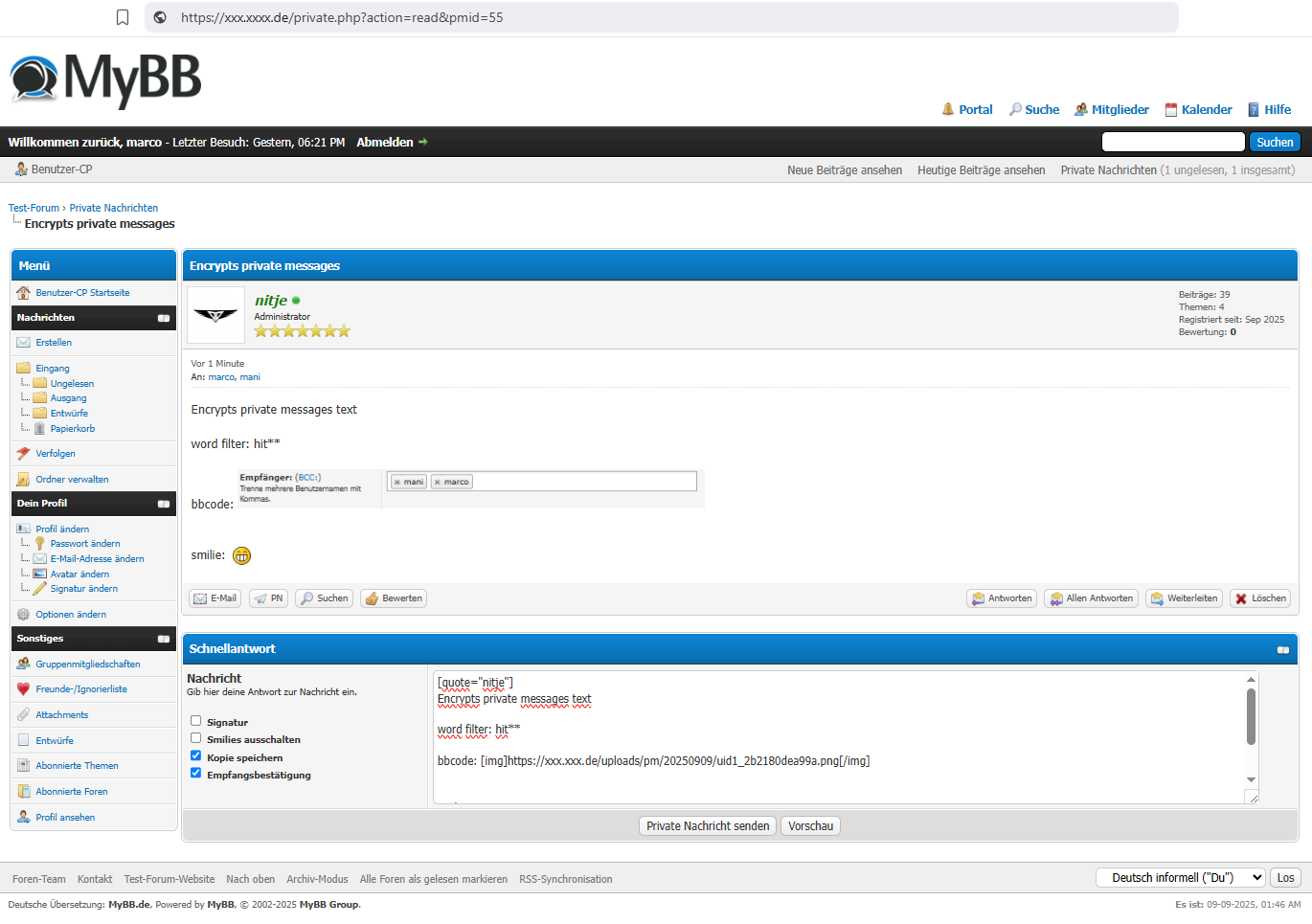Go to Test-Forum breadcrumb
The height and width of the screenshot is (924, 1312).
pyautogui.click(x=34, y=208)
